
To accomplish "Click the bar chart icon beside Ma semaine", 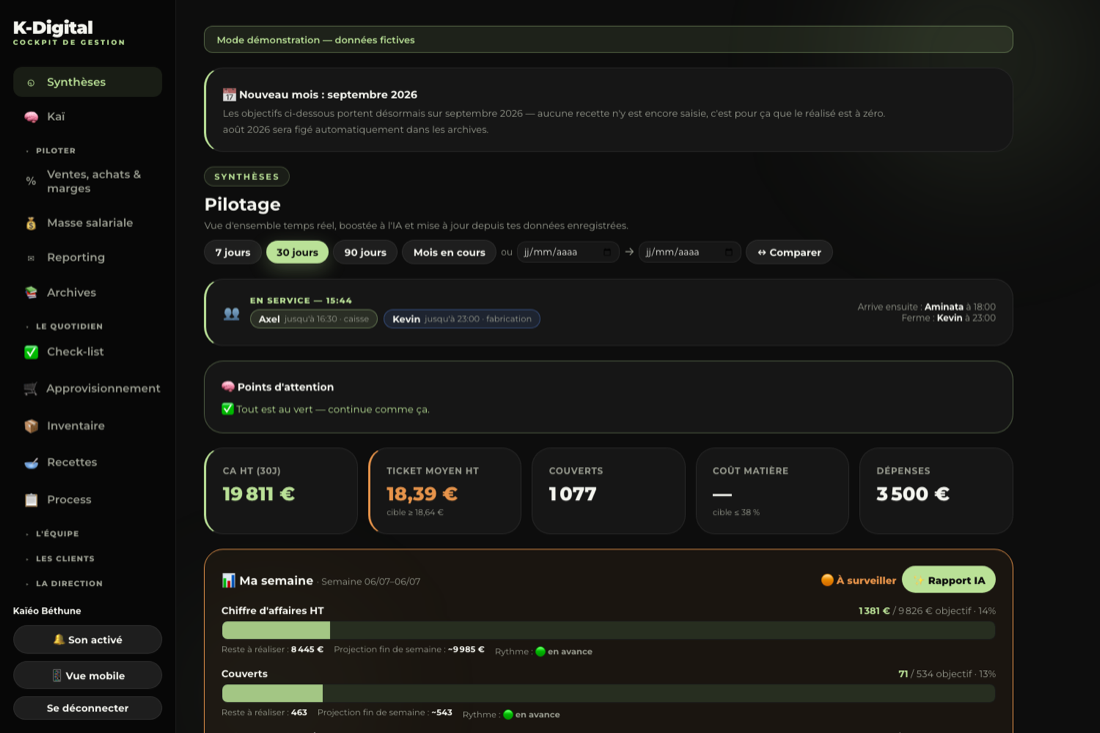I will click(x=229, y=580).
